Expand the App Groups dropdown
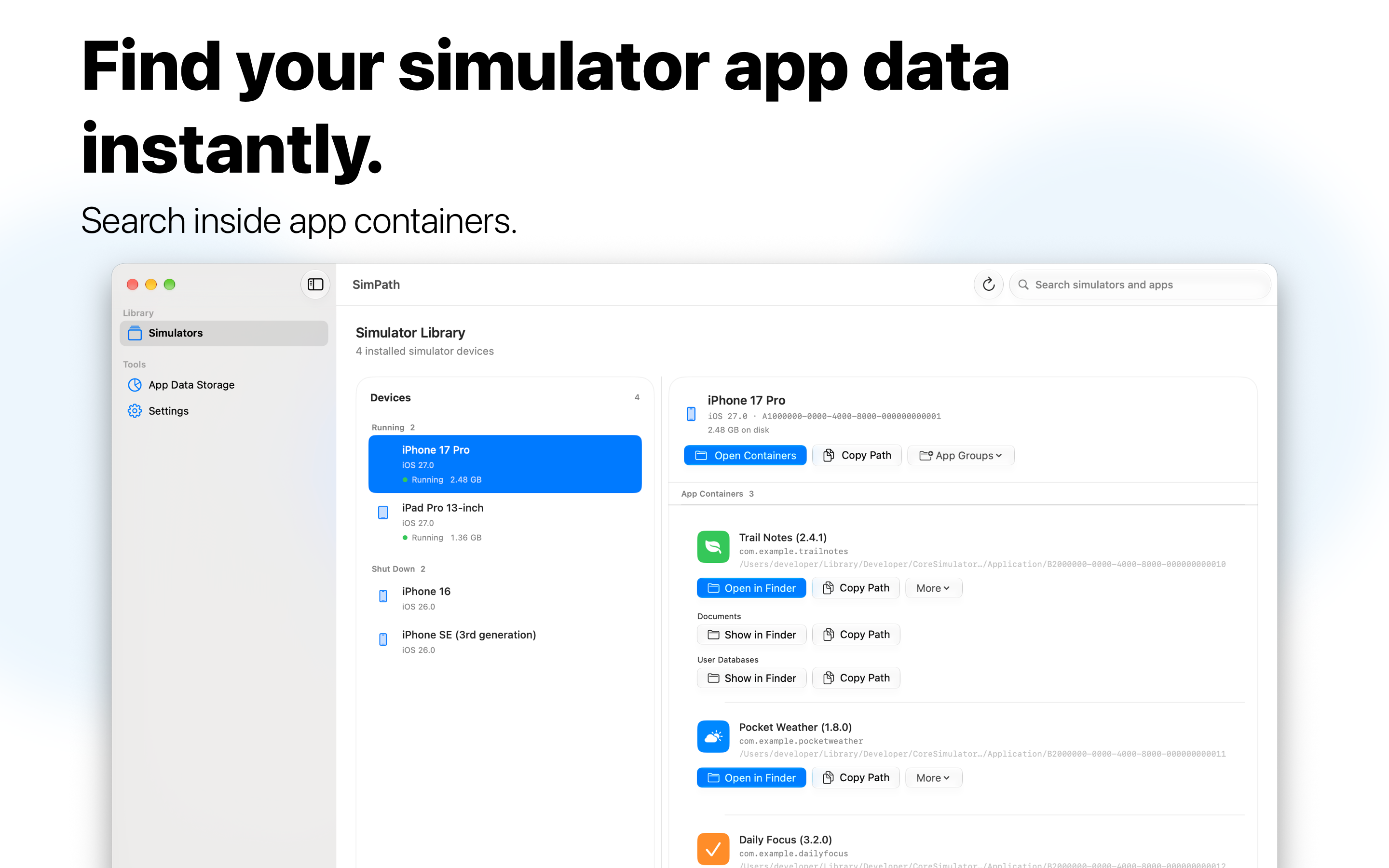The image size is (1389, 868). tap(961, 455)
